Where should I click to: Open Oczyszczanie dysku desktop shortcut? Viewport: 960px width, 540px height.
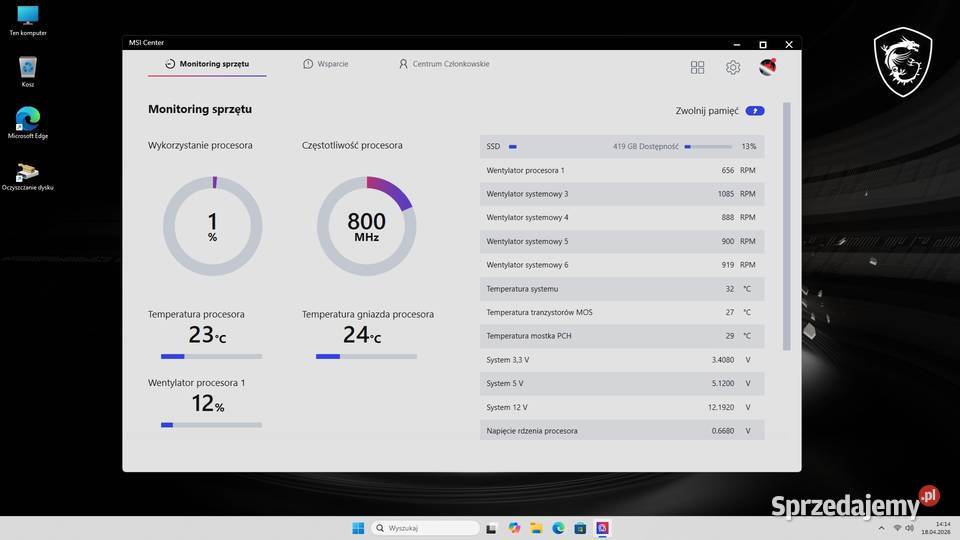[28, 173]
